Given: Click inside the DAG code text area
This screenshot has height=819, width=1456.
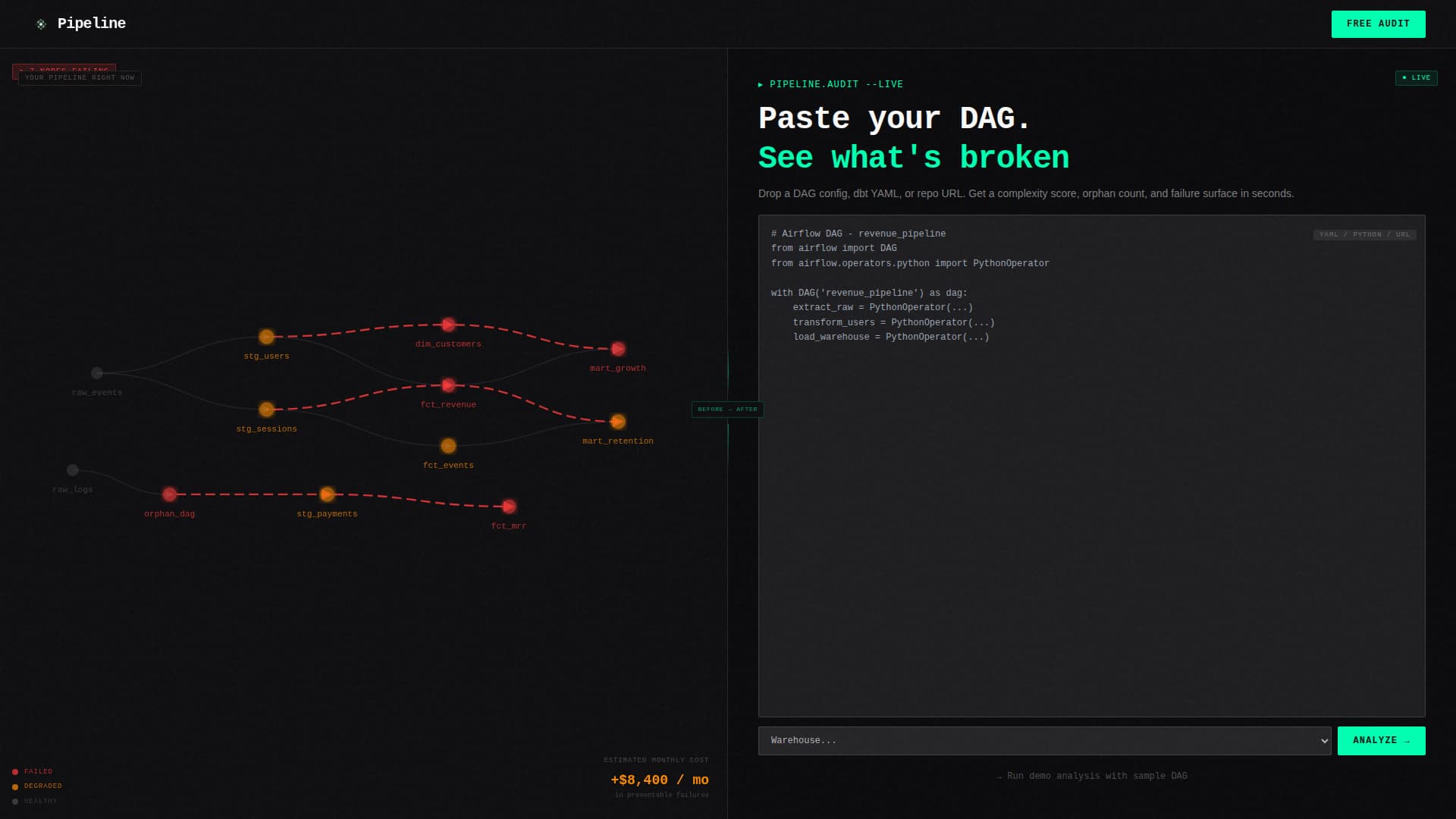Looking at the screenshot, I should (1091, 466).
